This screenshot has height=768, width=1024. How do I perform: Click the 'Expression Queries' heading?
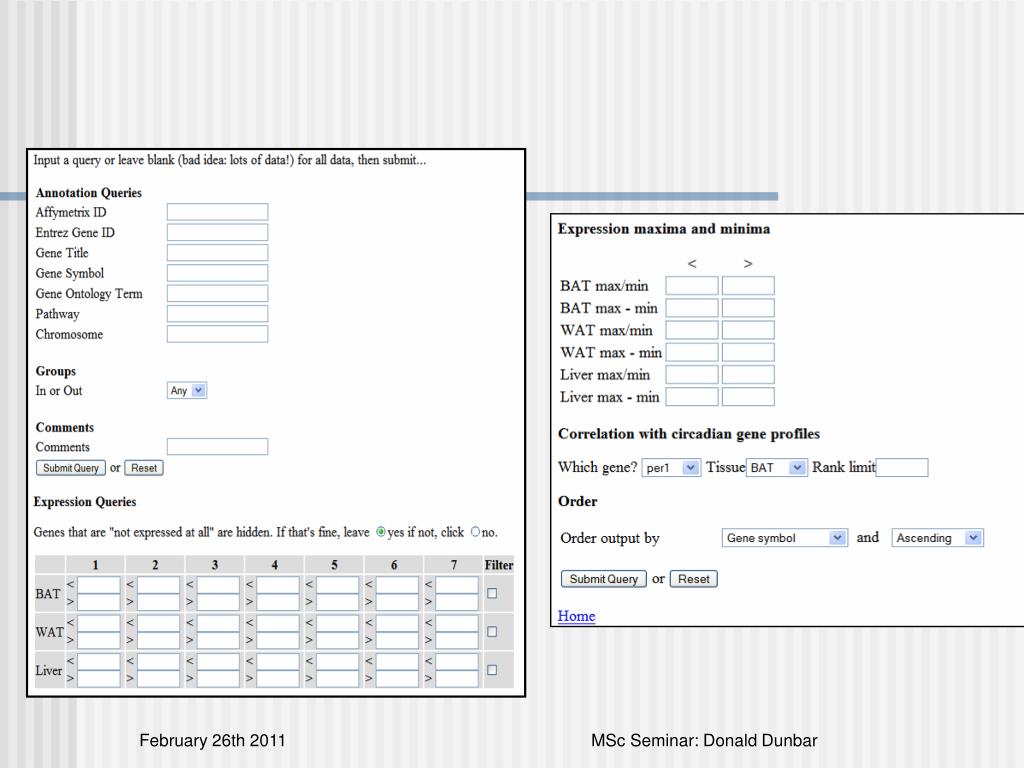85,502
